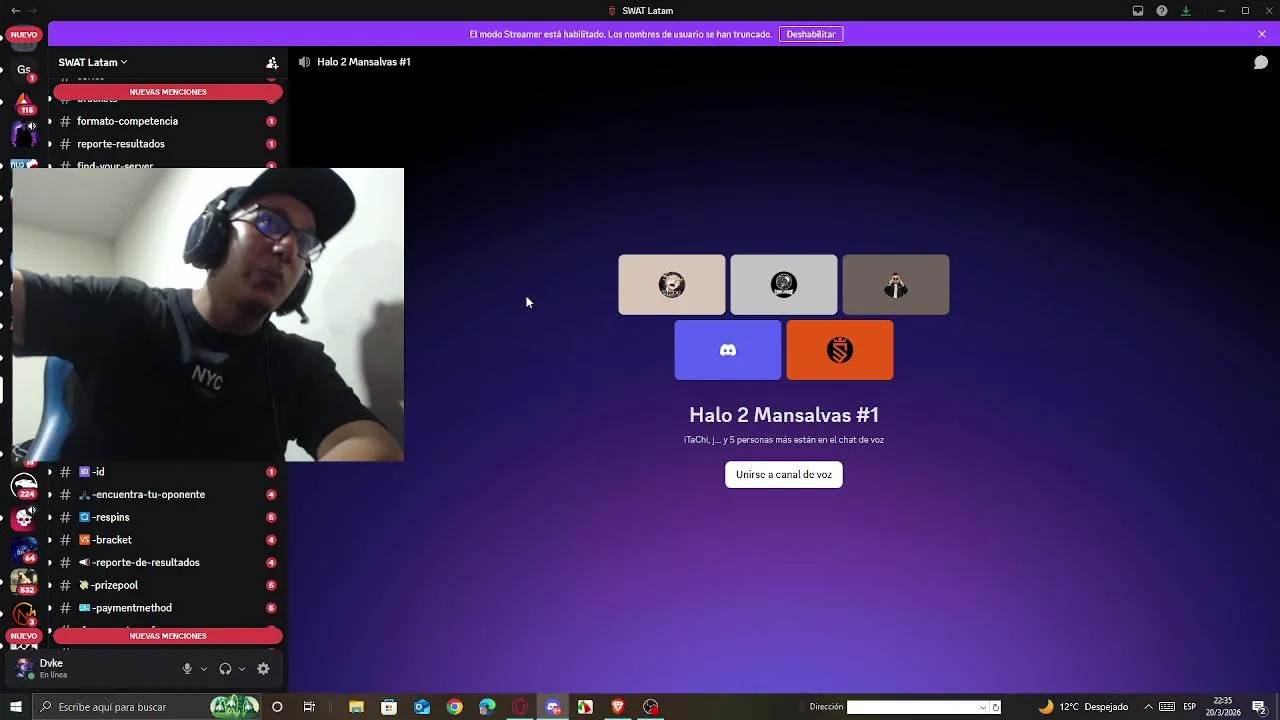The image size is (1280, 720).
Task: Open headphones output options arrow
Action: click(x=242, y=669)
